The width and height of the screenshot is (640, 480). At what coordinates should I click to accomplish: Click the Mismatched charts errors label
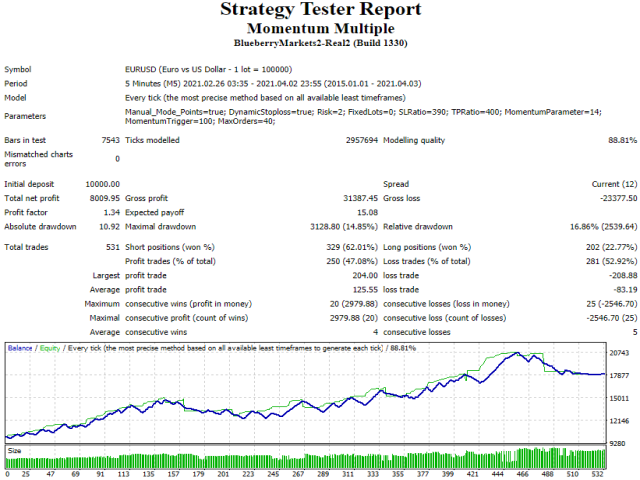point(38,159)
